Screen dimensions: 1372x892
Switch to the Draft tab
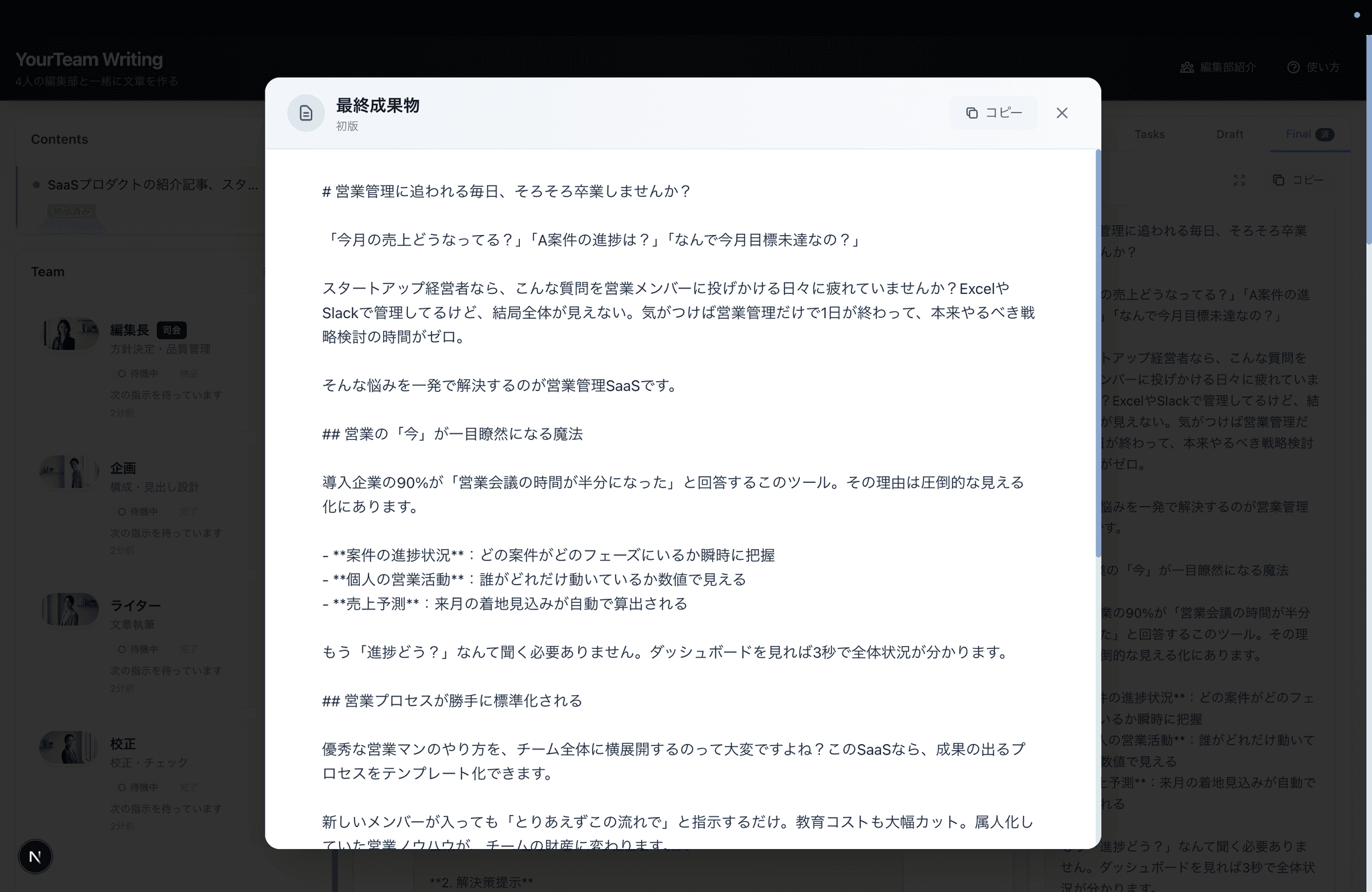tap(1229, 134)
